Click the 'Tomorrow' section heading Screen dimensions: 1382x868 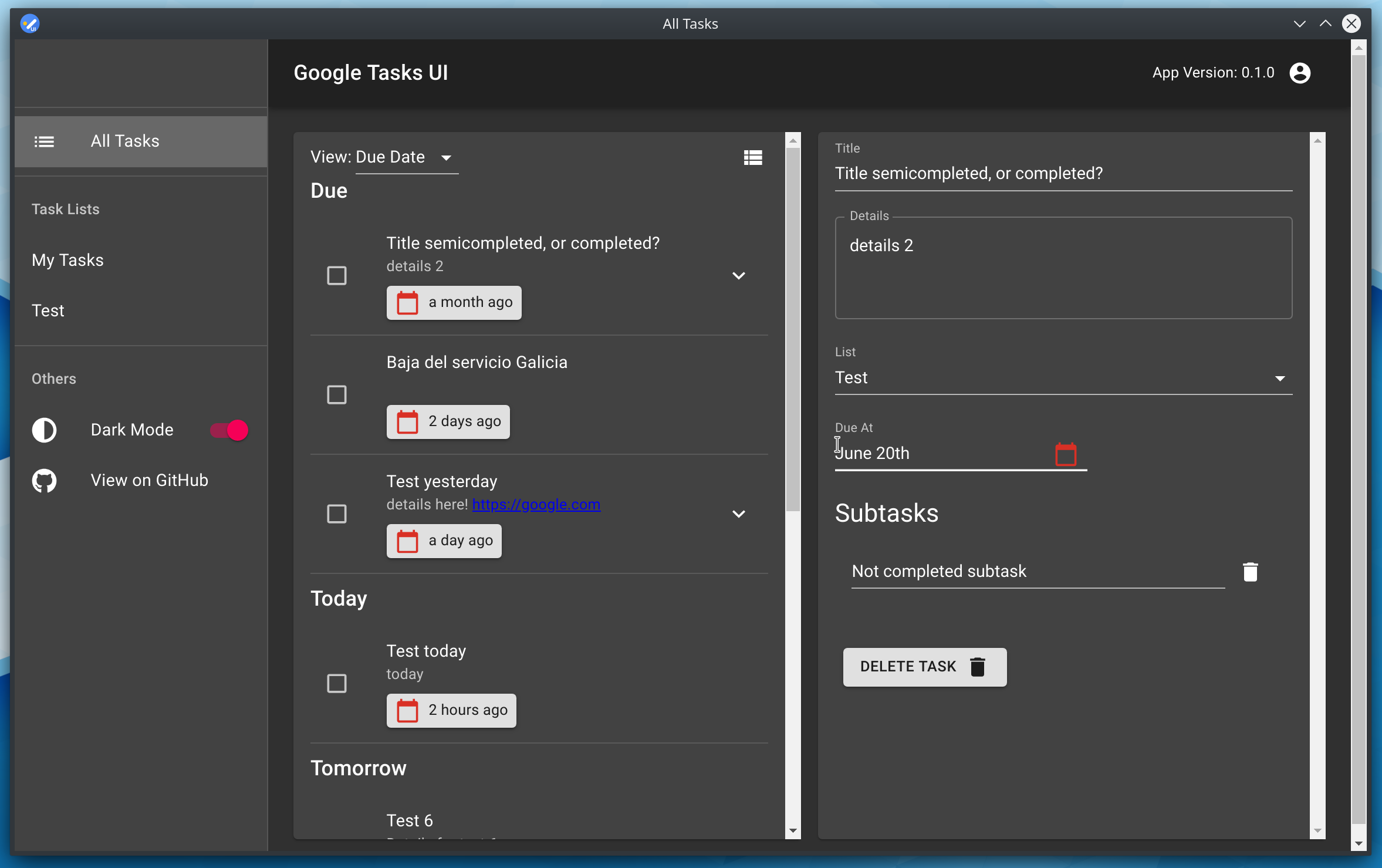(358, 768)
